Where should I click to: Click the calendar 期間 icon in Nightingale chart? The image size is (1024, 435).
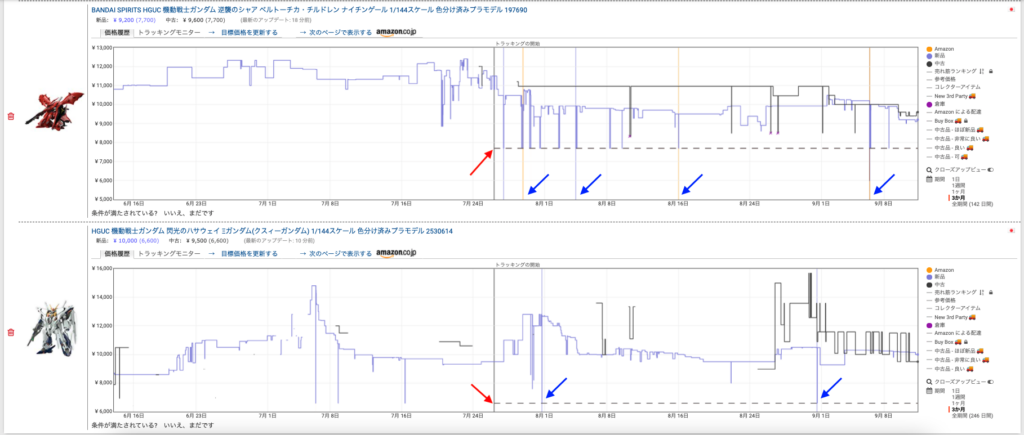click(929, 179)
